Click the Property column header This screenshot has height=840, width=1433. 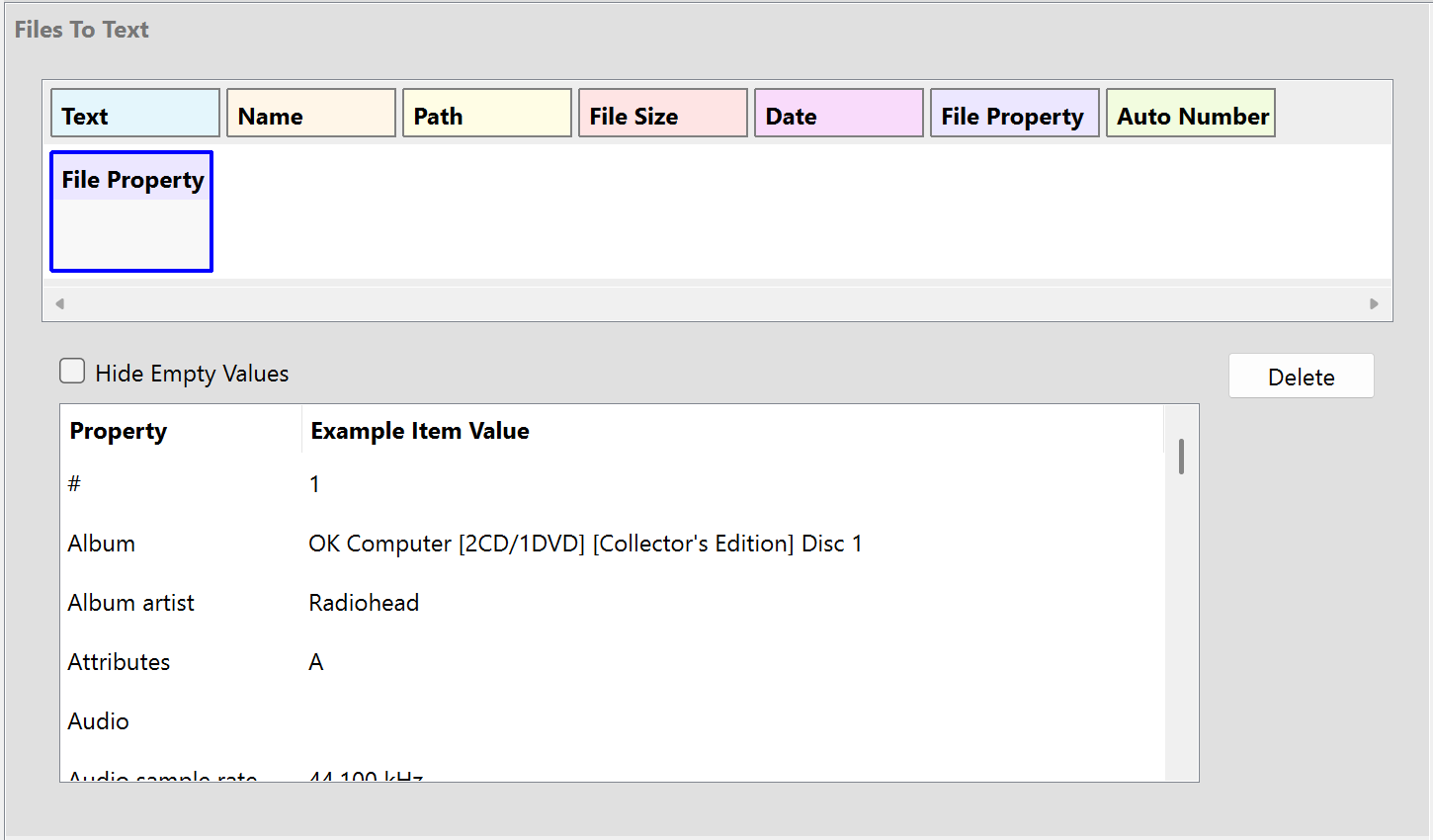tap(118, 431)
